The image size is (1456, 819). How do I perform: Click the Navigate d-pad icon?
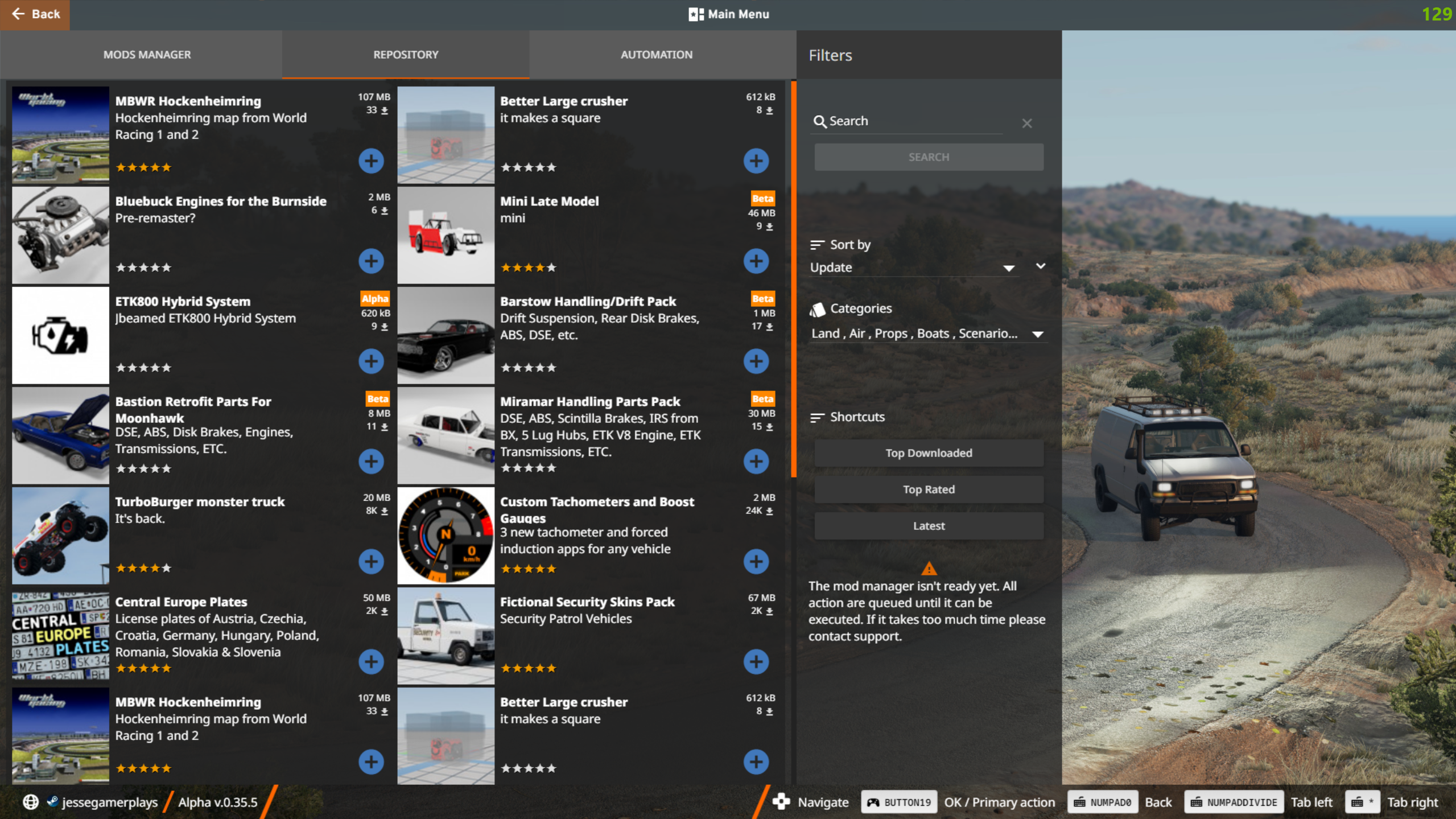[x=781, y=801]
